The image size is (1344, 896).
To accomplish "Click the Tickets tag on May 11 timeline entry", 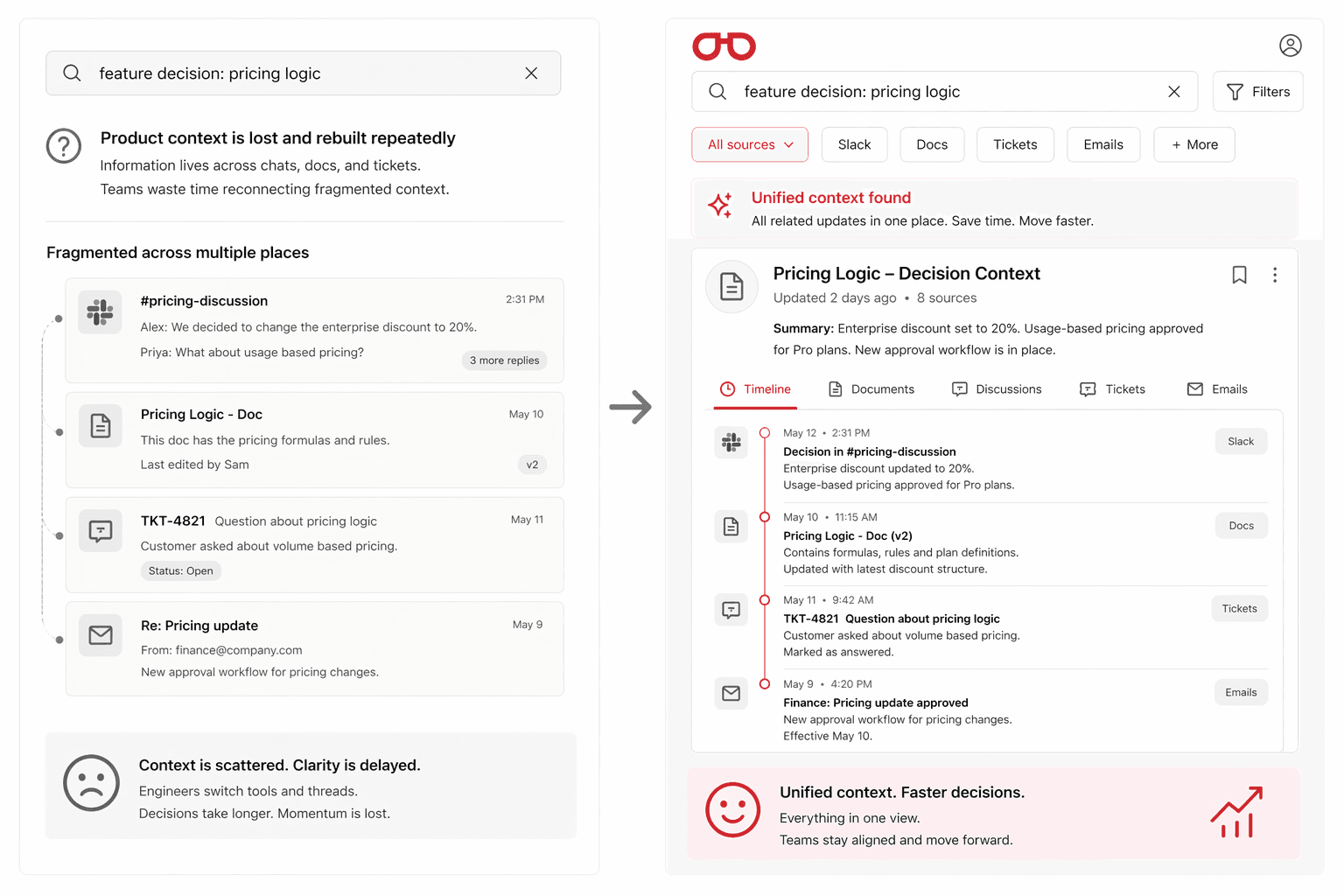I will click(1240, 609).
